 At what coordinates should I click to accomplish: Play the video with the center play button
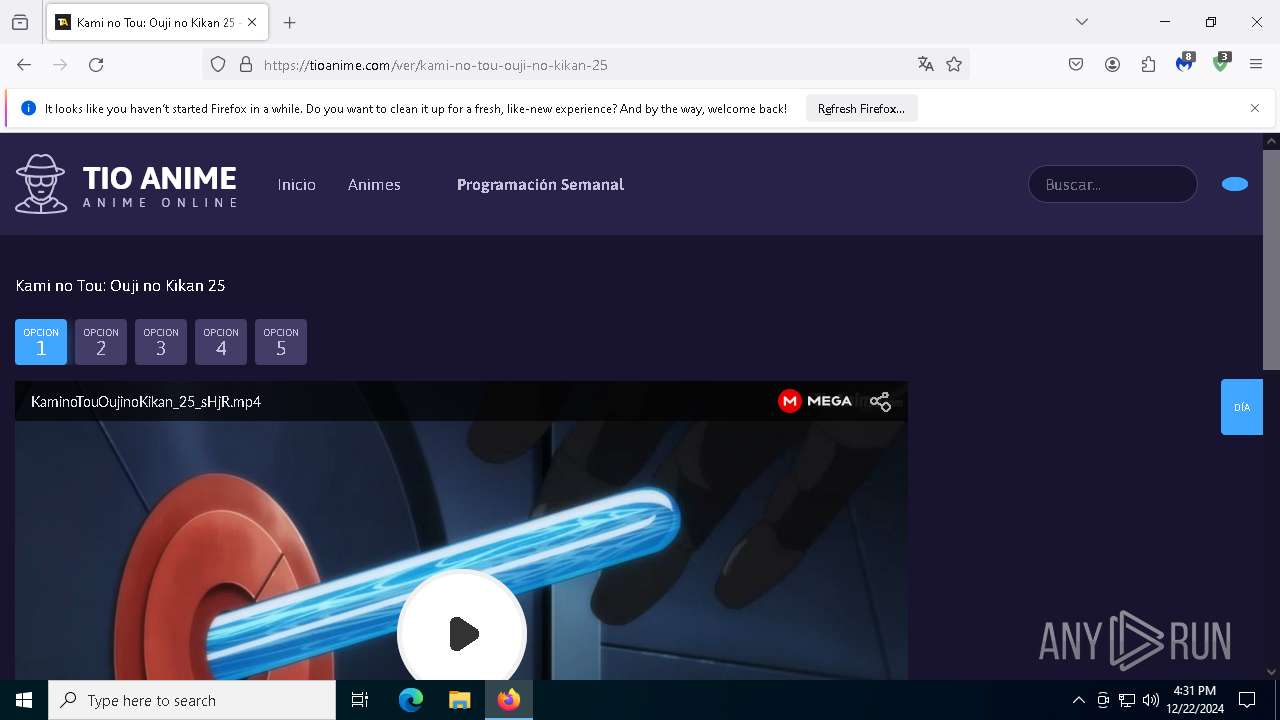coord(462,634)
